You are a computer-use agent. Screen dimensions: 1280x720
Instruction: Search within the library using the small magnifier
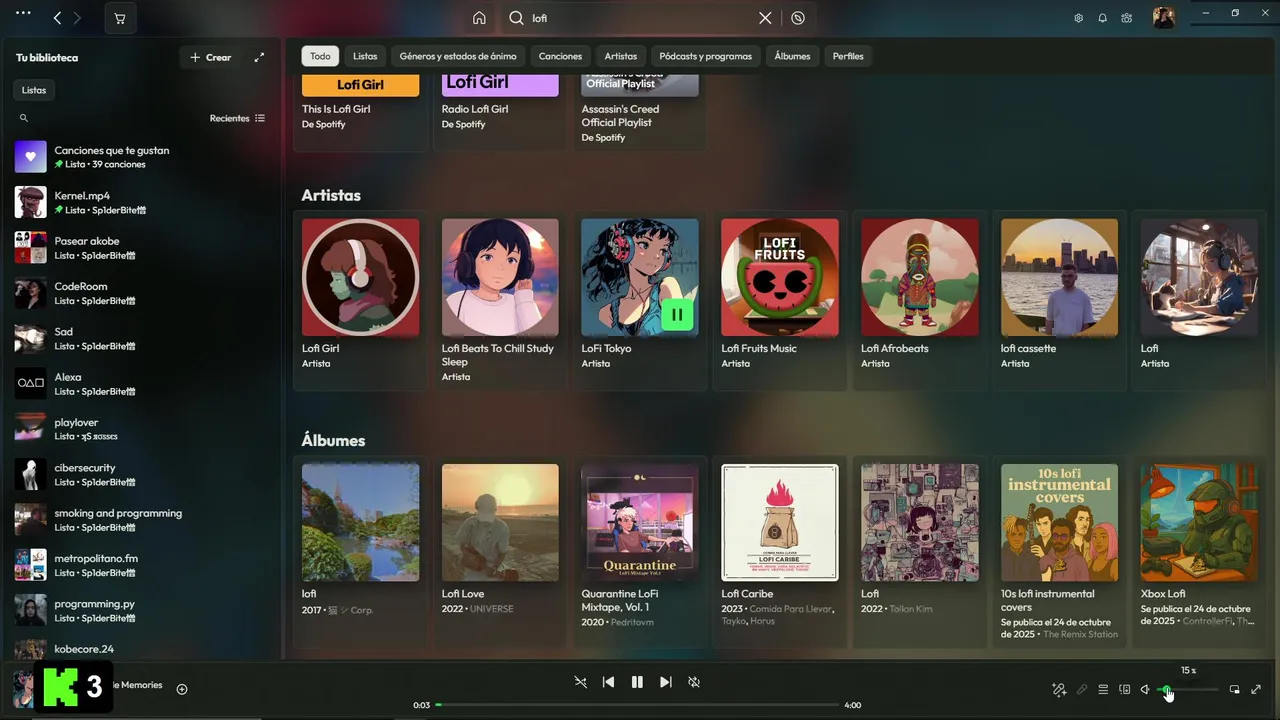coord(24,118)
